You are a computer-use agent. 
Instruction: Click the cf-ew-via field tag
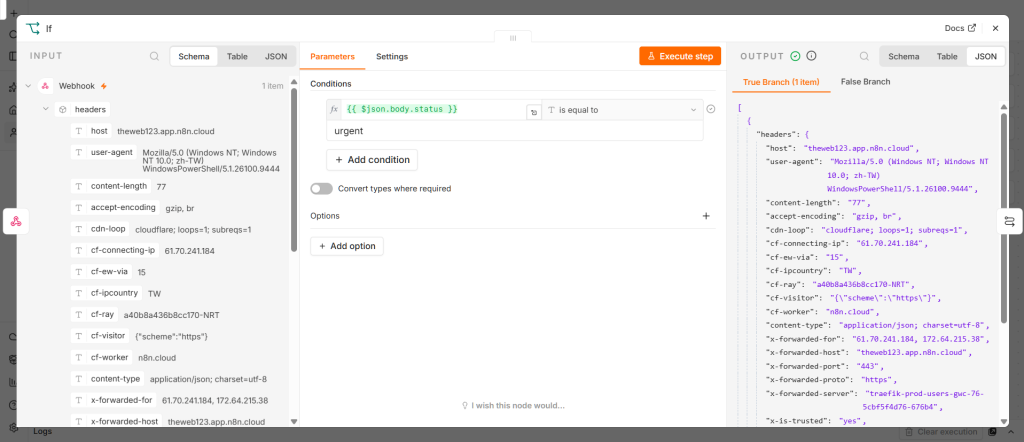[x=102, y=271]
